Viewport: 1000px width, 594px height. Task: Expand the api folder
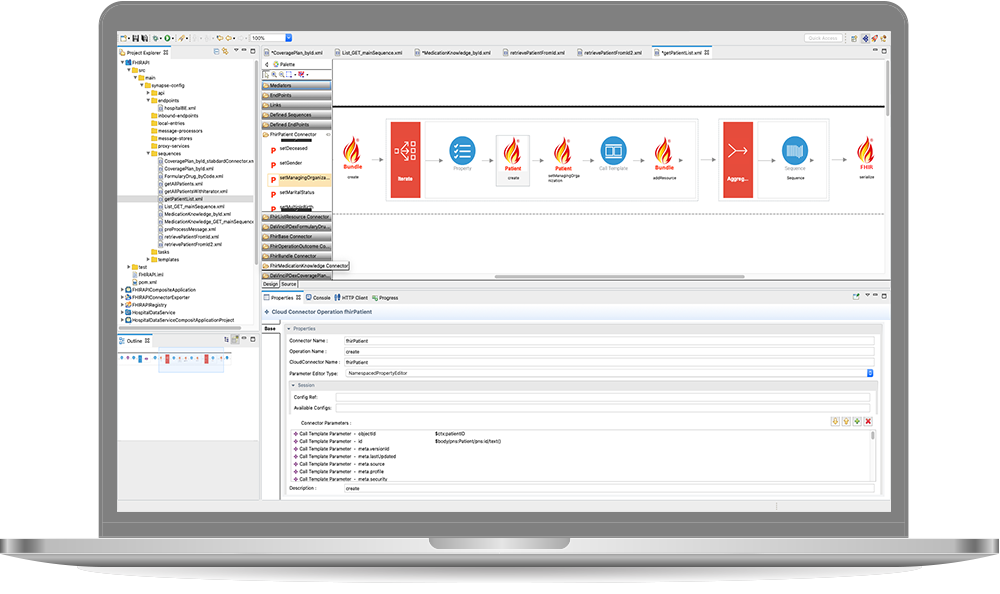pyautogui.click(x=148, y=93)
